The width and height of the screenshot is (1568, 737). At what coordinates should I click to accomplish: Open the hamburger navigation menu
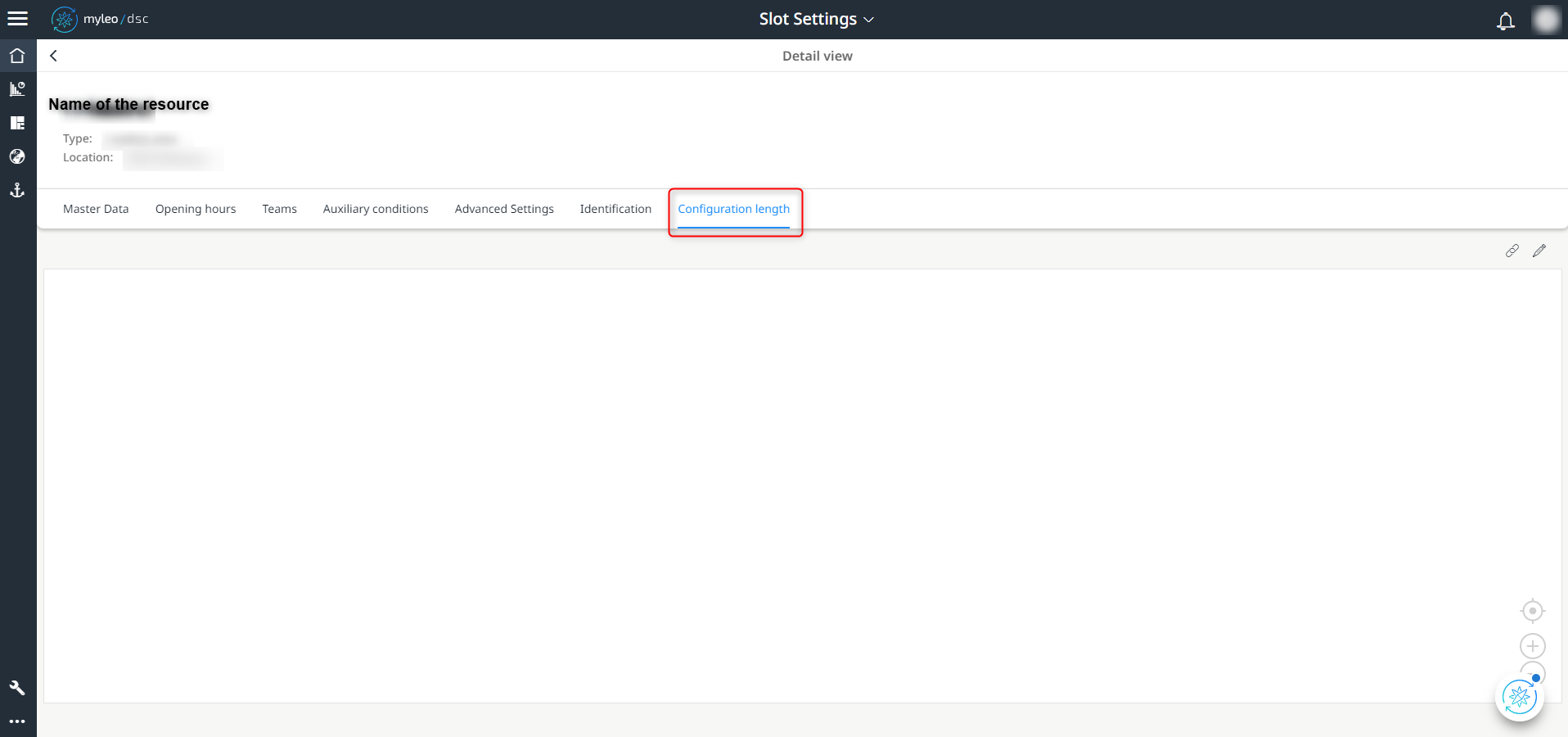(17, 18)
